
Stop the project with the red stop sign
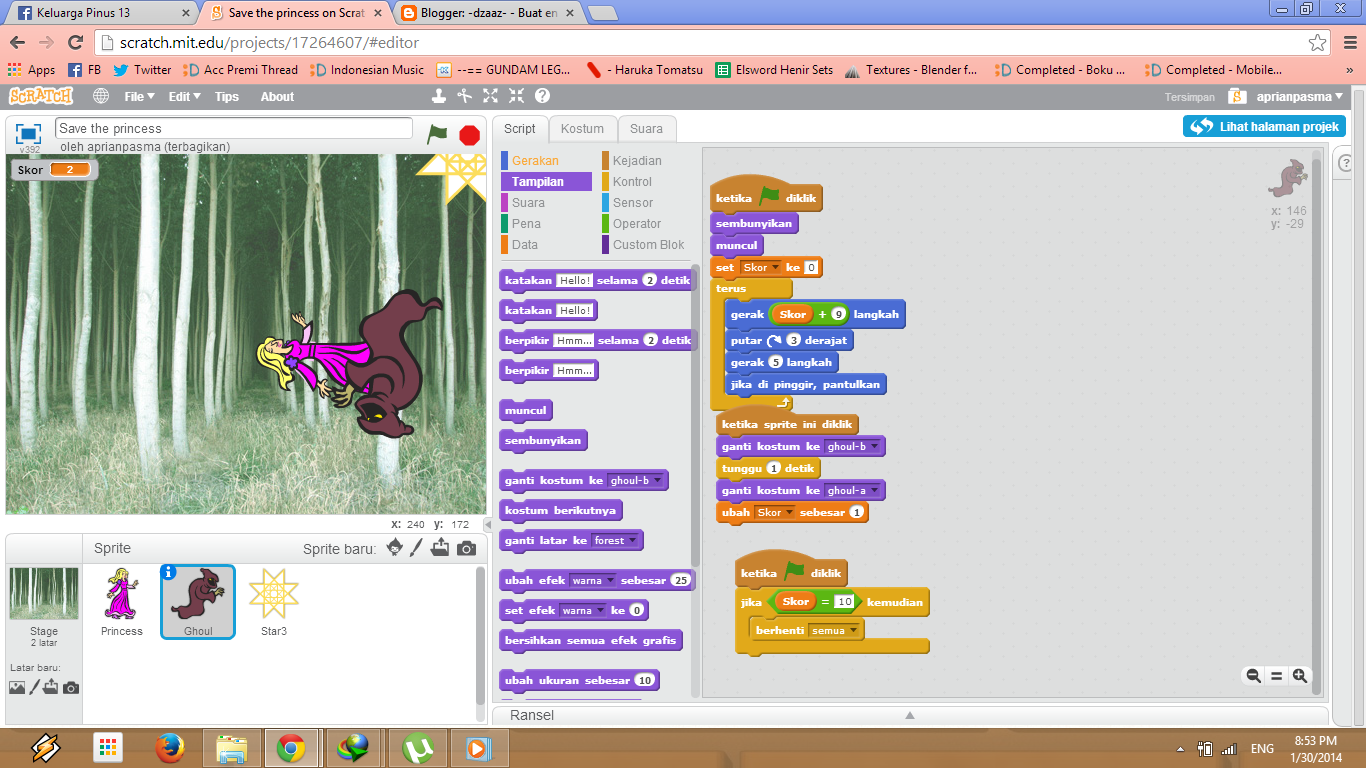tap(468, 134)
